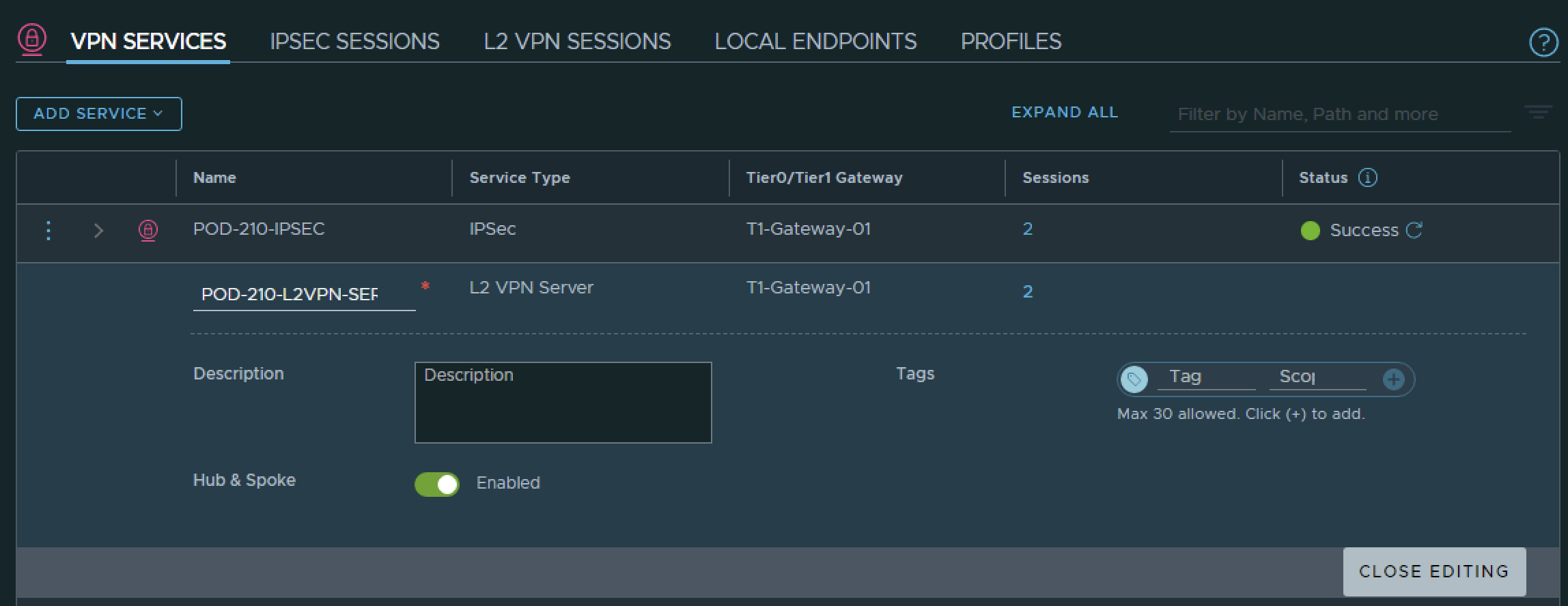Image resolution: width=1568 pixels, height=606 pixels.
Task: Click the plus icon to add tag
Action: [x=1393, y=379]
